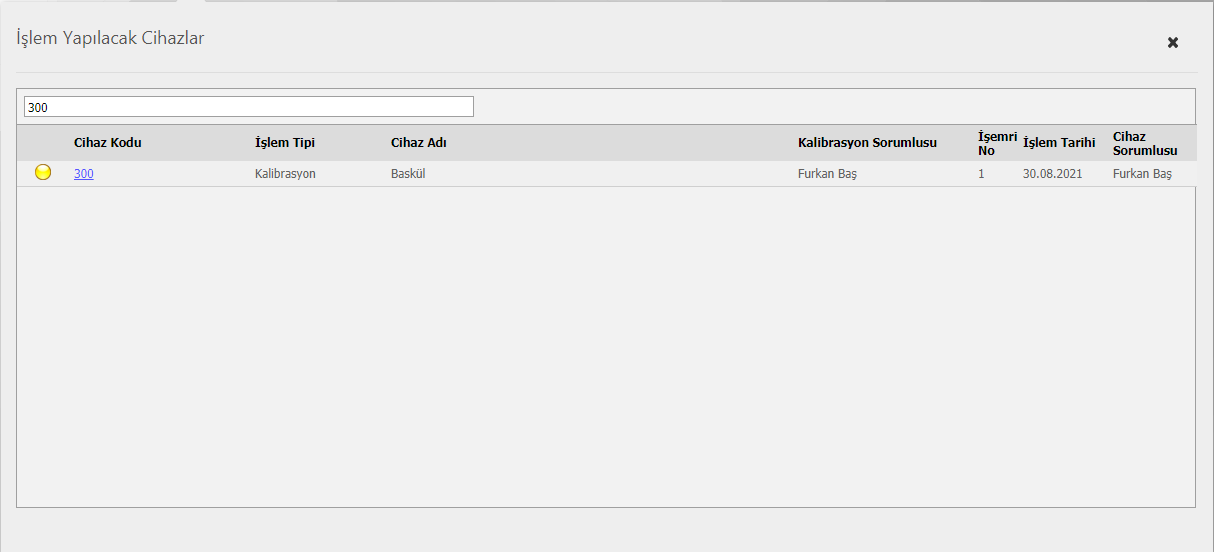Image resolution: width=1214 pixels, height=552 pixels.
Task: Click the Baskül device name cell
Action: tap(409, 174)
